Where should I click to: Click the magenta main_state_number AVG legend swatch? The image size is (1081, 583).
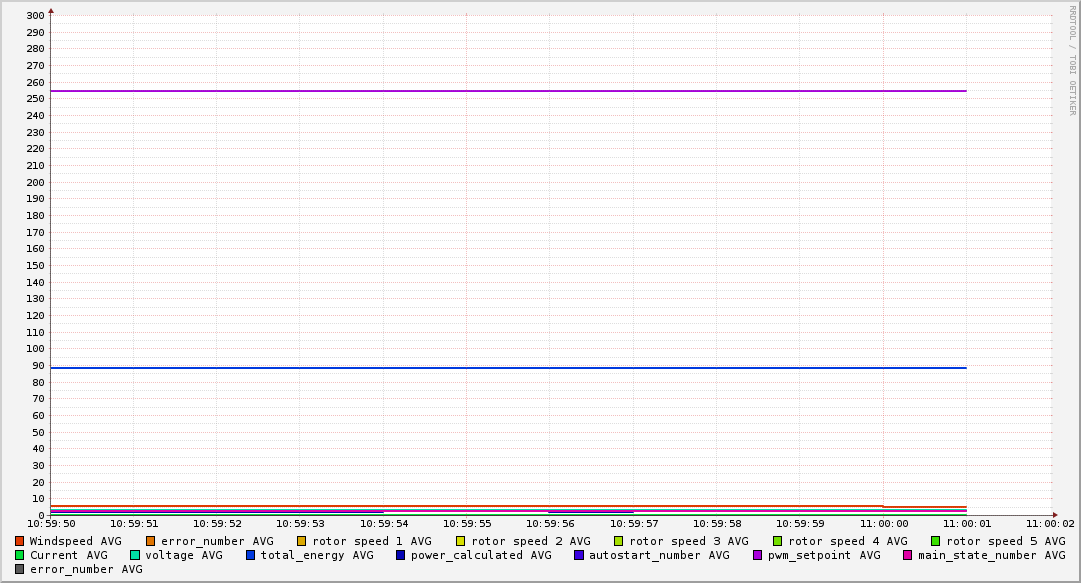tap(908, 555)
